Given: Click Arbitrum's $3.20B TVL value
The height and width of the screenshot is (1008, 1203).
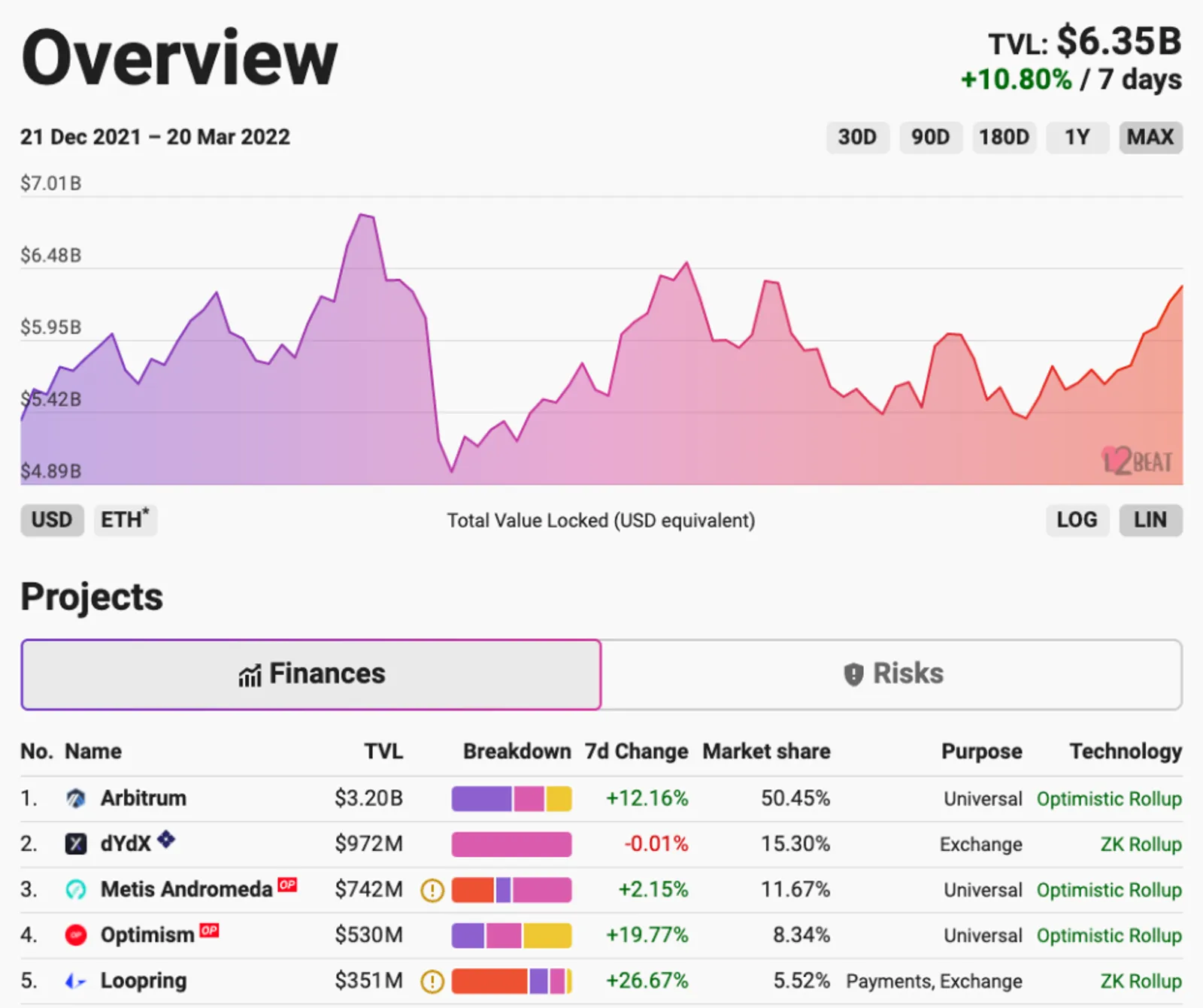Looking at the screenshot, I should [368, 798].
